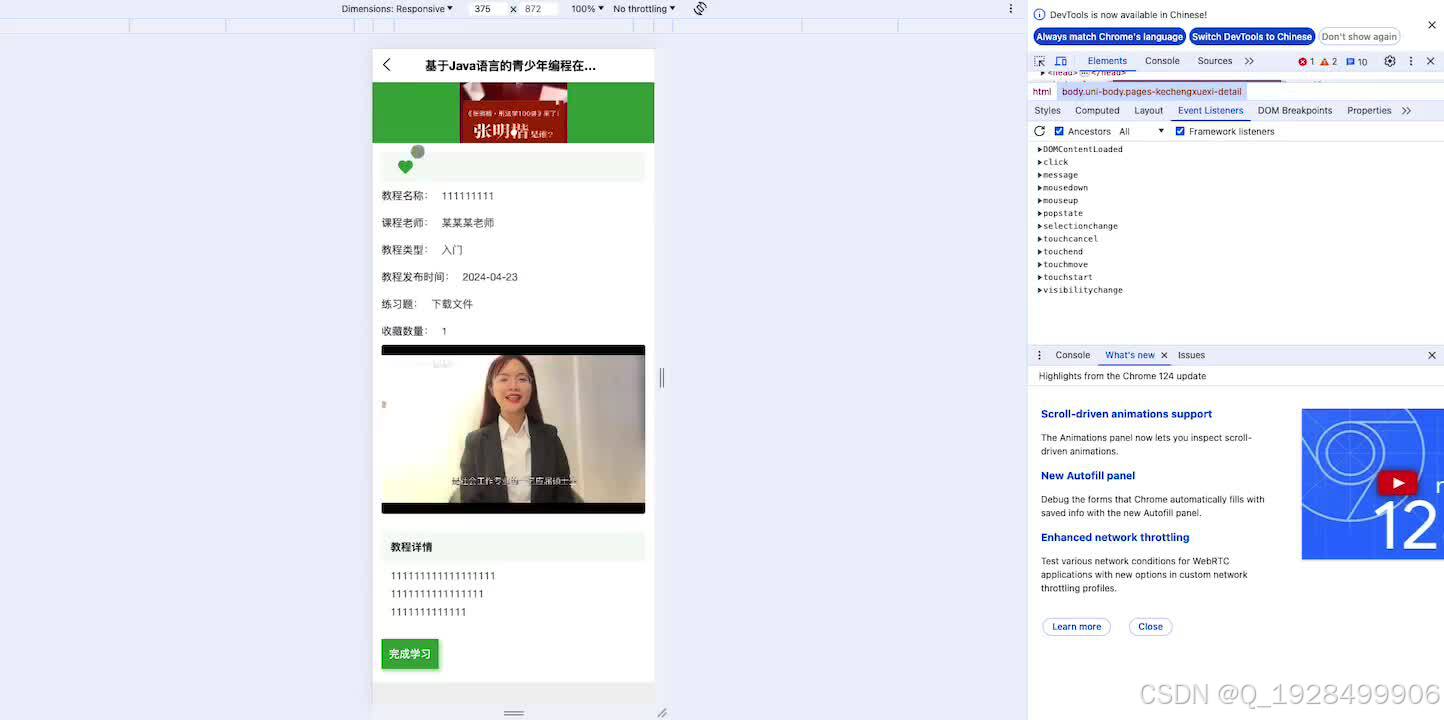Image resolution: width=1444 pixels, height=720 pixels.
Task: Open Scroll-driven animations support link
Action: 1126,414
